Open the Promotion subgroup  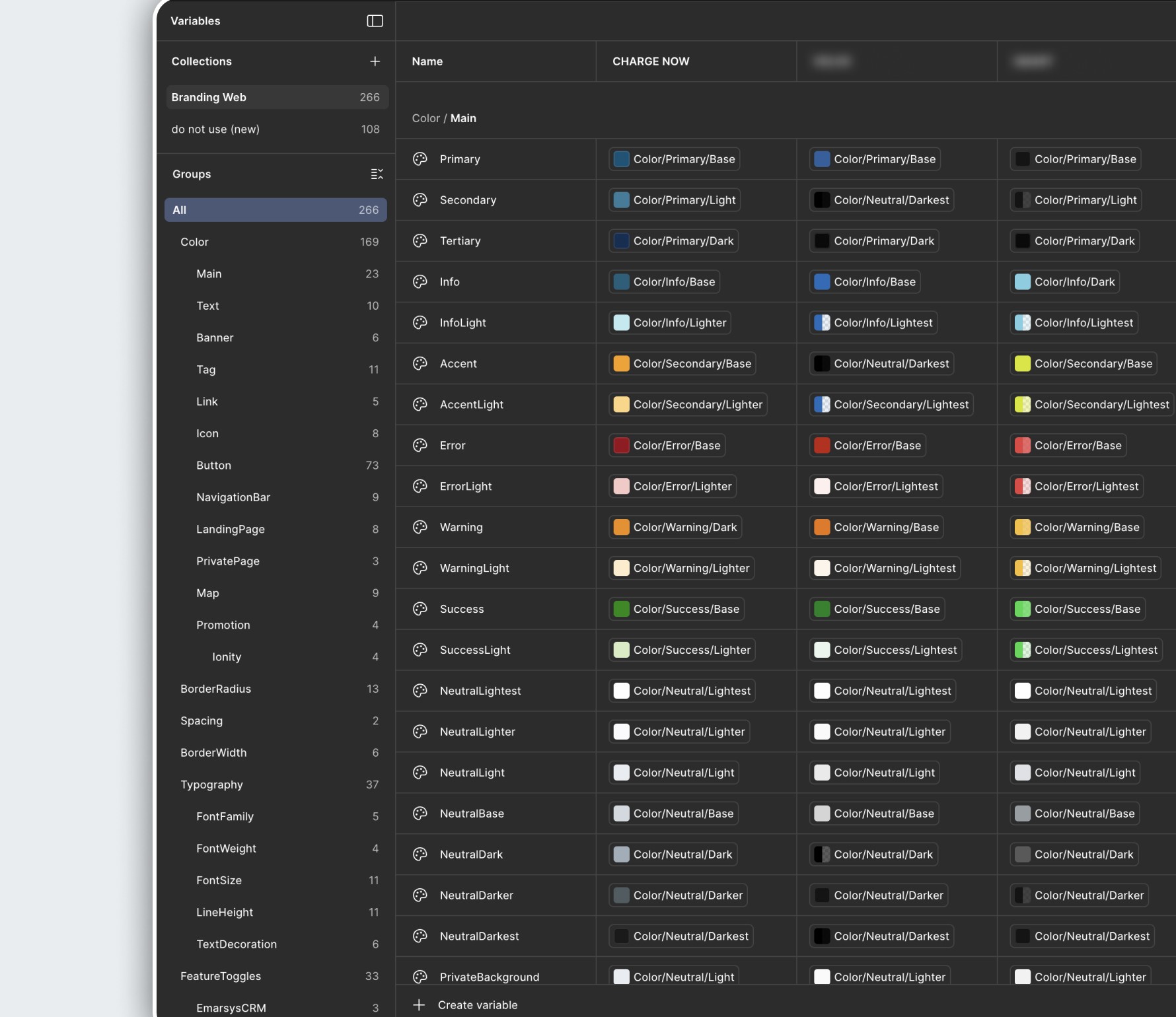click(276, 625)
